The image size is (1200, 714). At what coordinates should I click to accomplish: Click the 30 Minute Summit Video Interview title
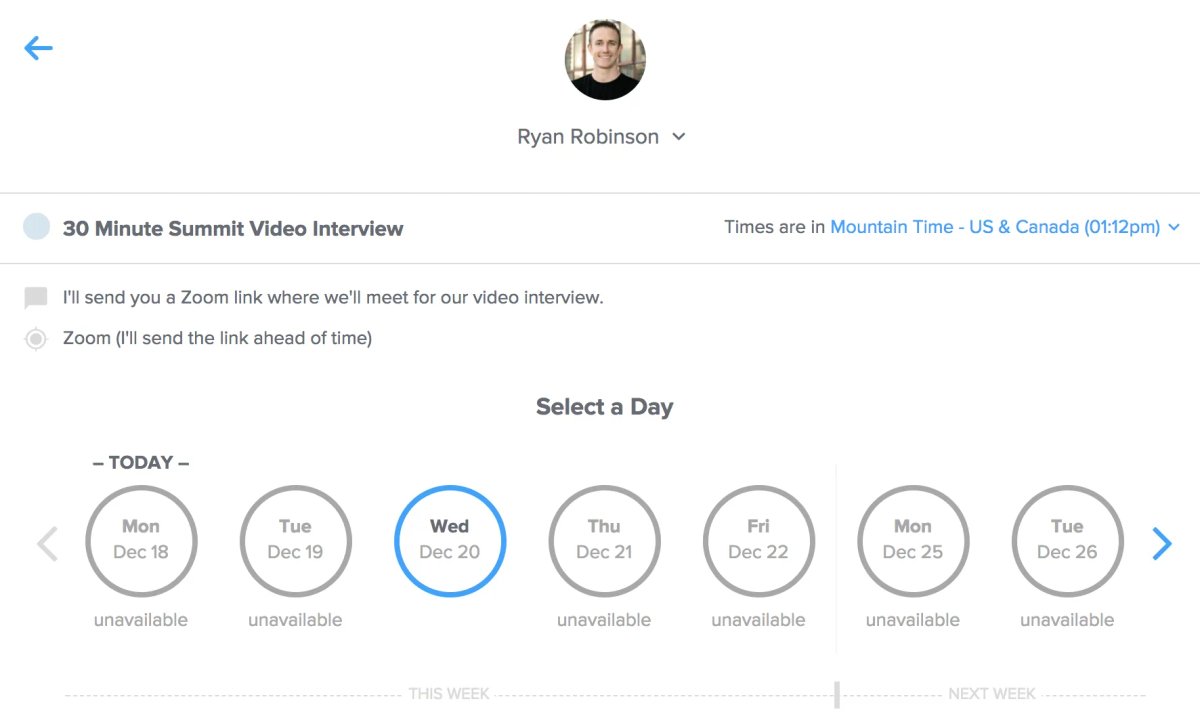[x=233, y=228]
